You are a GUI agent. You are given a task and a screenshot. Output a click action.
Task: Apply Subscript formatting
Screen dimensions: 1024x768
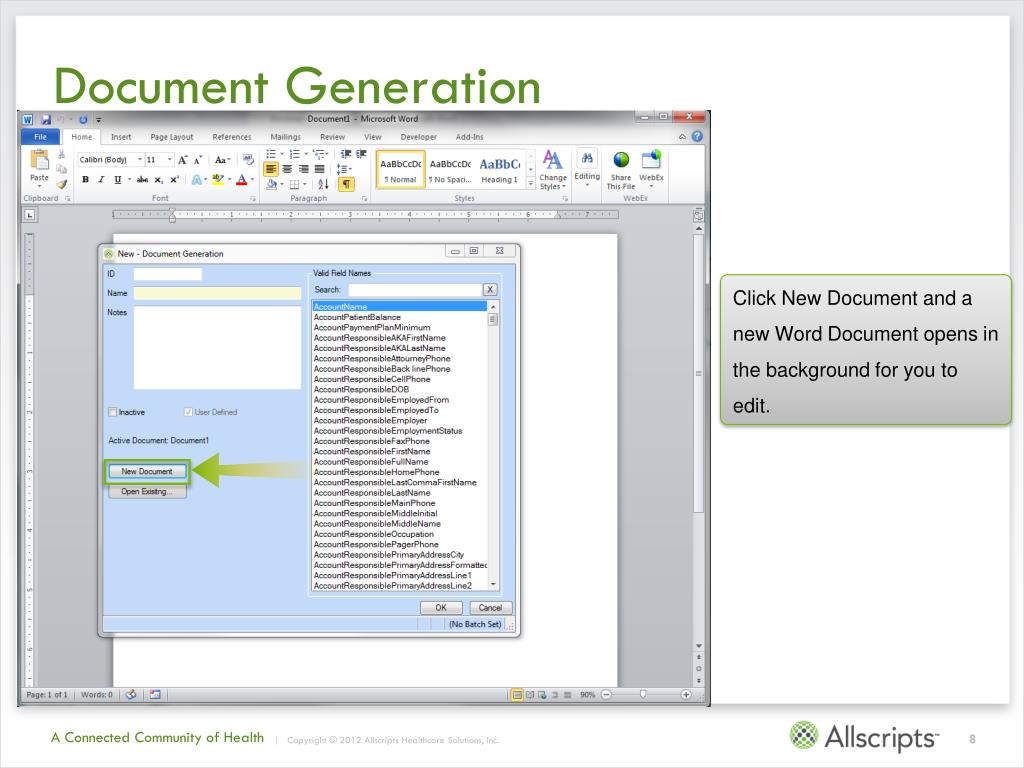click(x=159, y=180)
